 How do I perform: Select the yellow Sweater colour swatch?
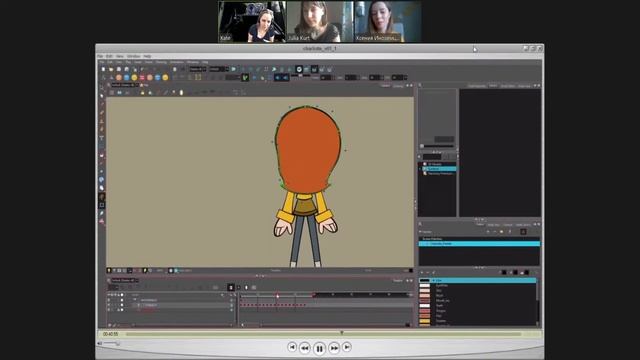point(425,321)
